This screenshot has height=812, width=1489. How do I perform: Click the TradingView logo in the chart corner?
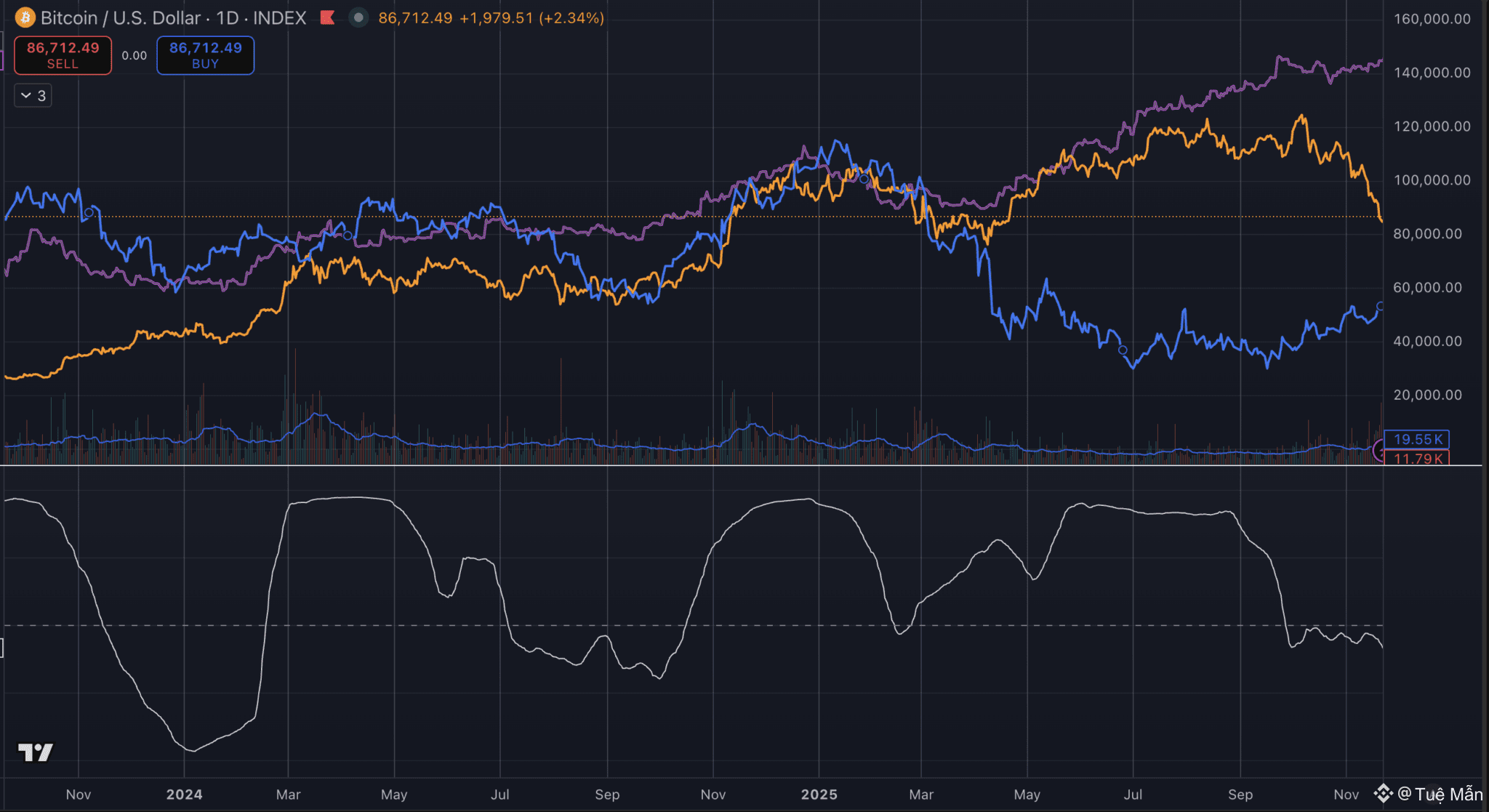point(35,752)
